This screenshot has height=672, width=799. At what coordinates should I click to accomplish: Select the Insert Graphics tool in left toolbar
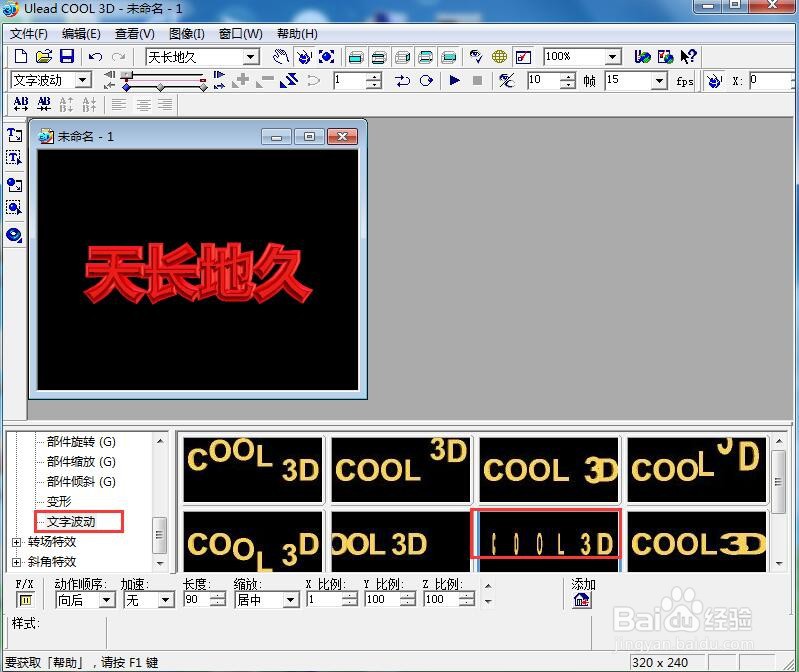(14, 185)
